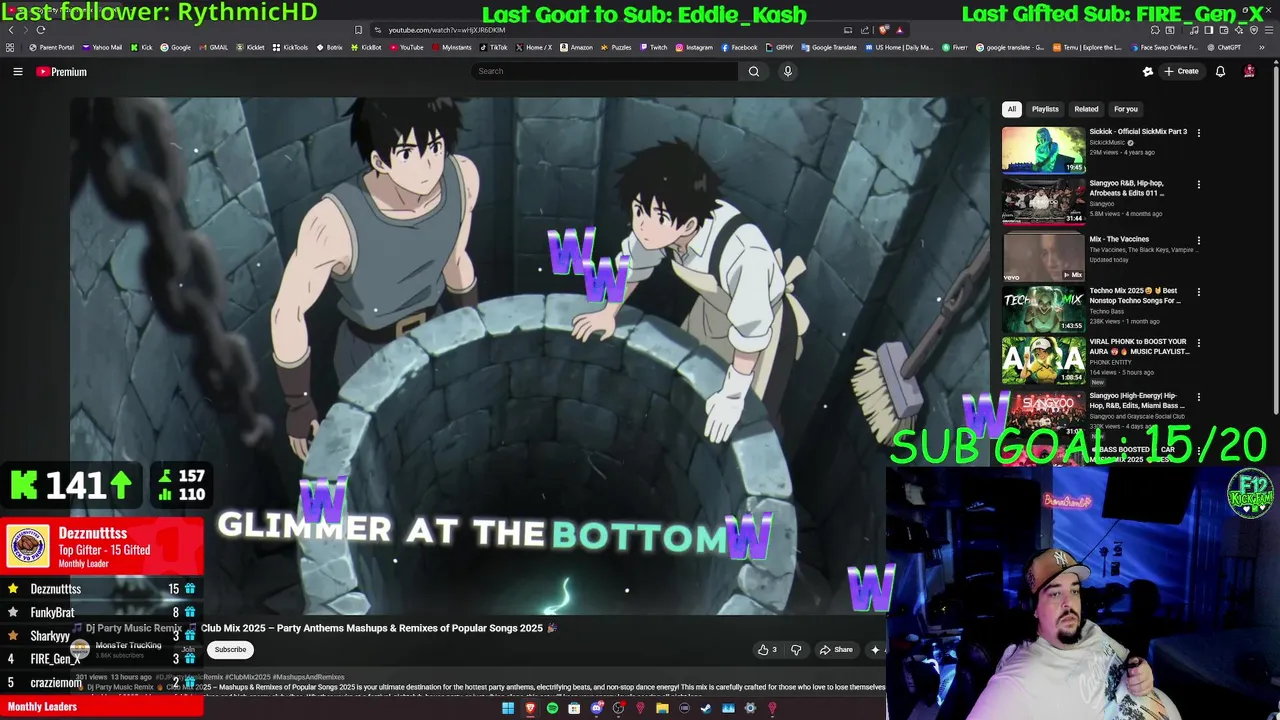This screenshot has width=1280, height=720.
Task: Open the Mix - The Vaccines thumbnail
Action: 1043,257
